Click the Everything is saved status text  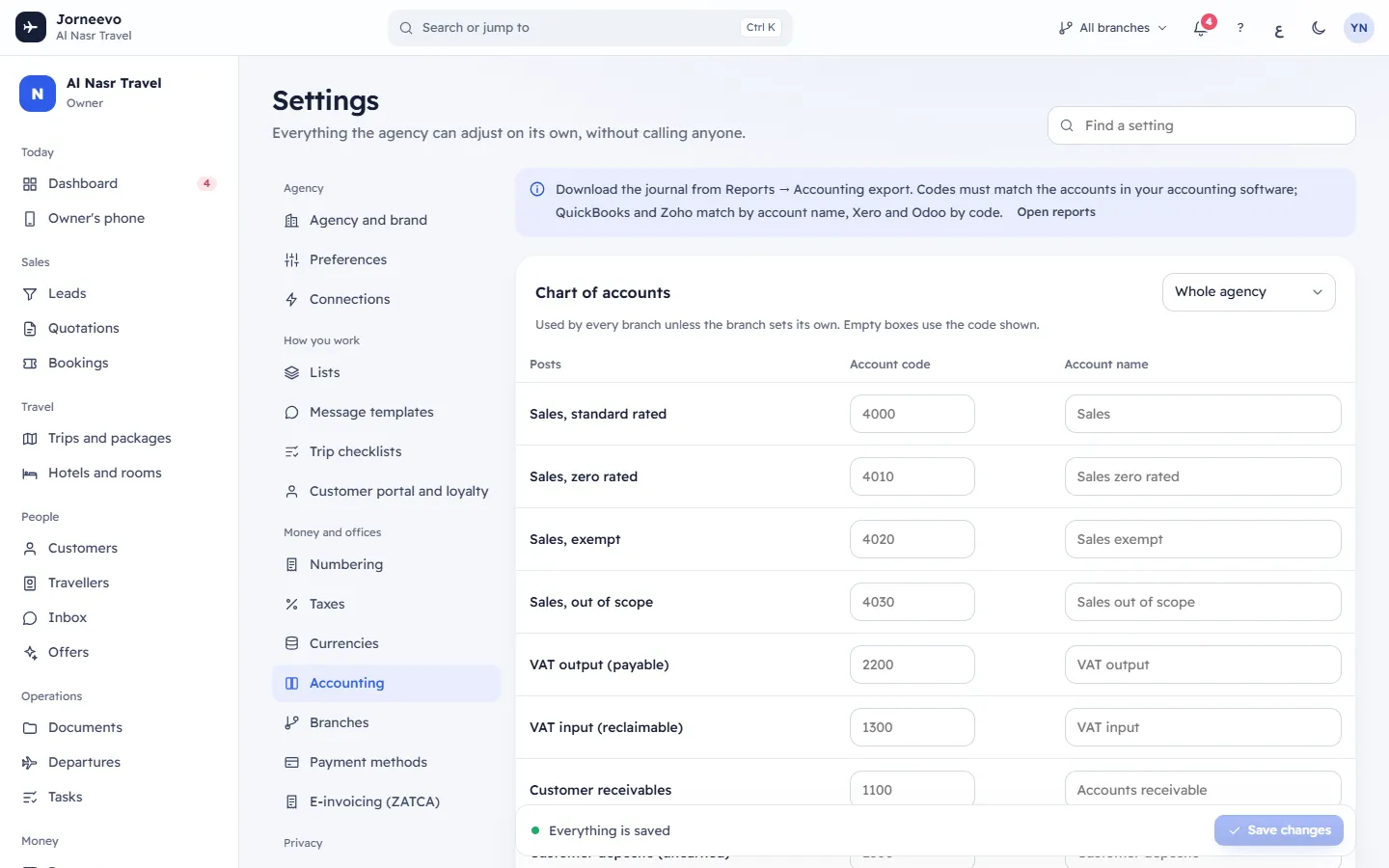(x=610, y=830)
